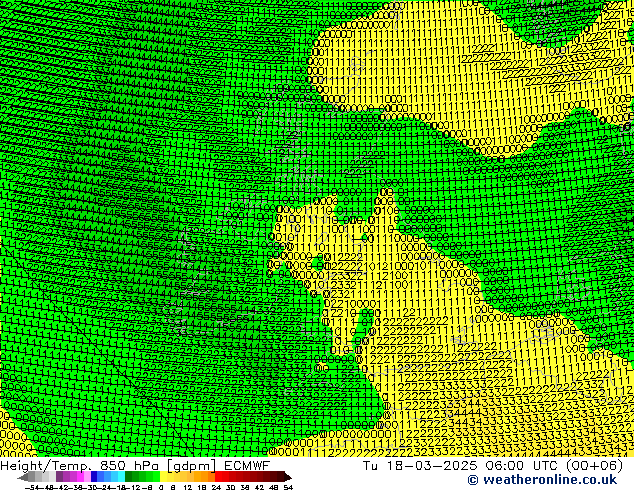The image size is (634, 490).
Task: Click the Tu 18-03-2025 06:00 UTC forecast time
Action: pyautogui.click(x=460, y=465)
